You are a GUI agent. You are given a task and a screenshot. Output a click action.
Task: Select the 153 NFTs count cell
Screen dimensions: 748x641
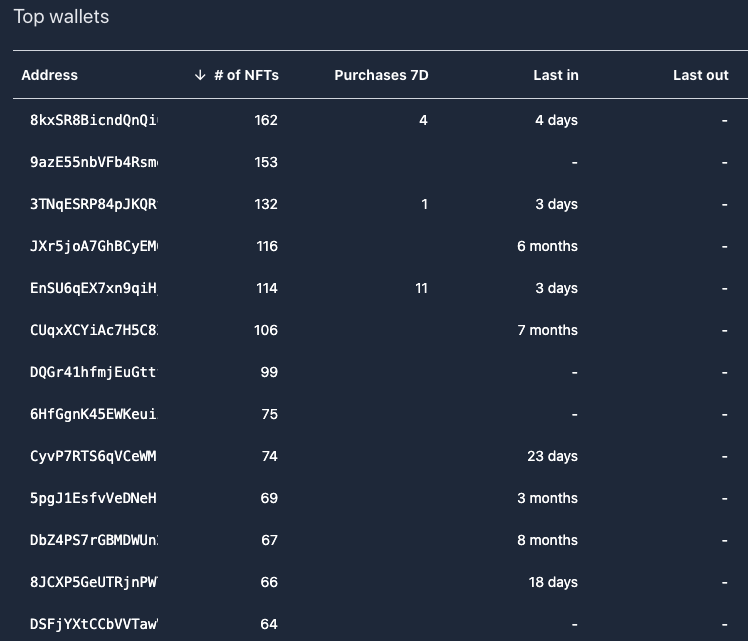click(x=266, y=162)
